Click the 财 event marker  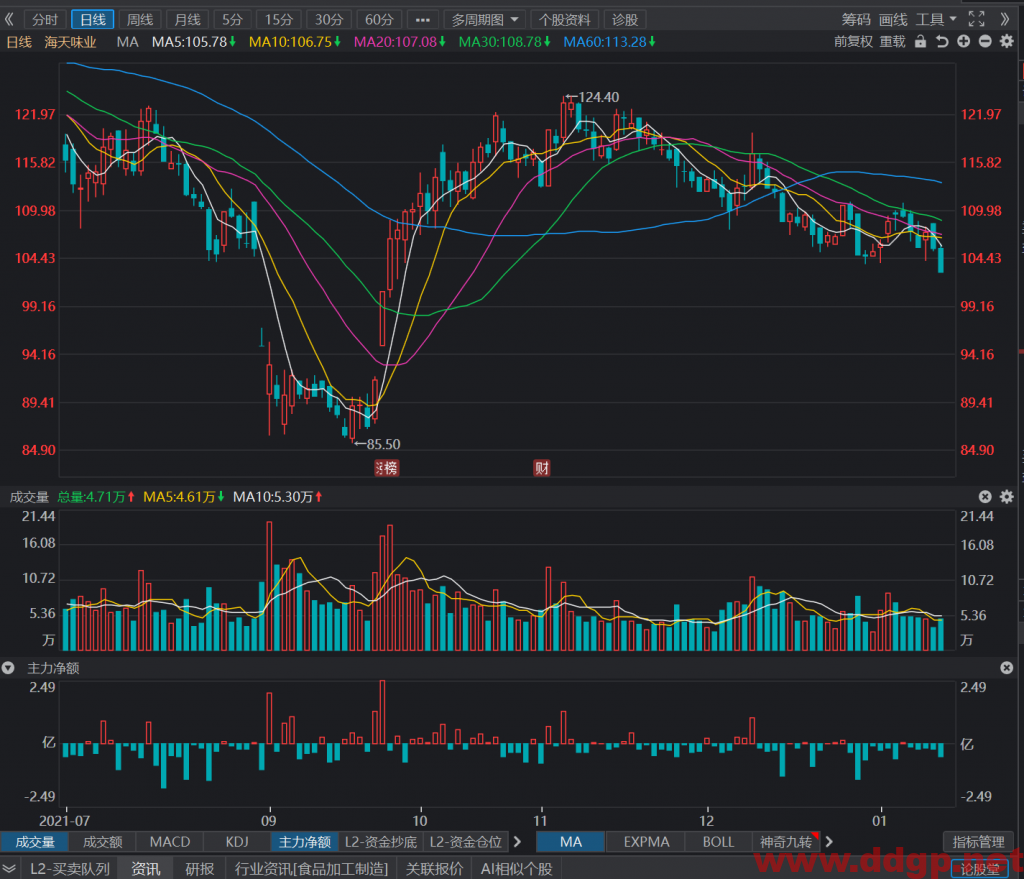pos(542,468)
